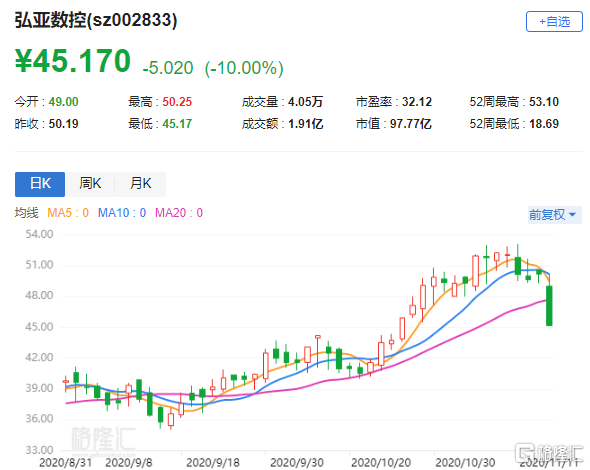Screen dimensions: 590x470
Task: Click the 最低 low value 45.17
Action: coord(177,123)
